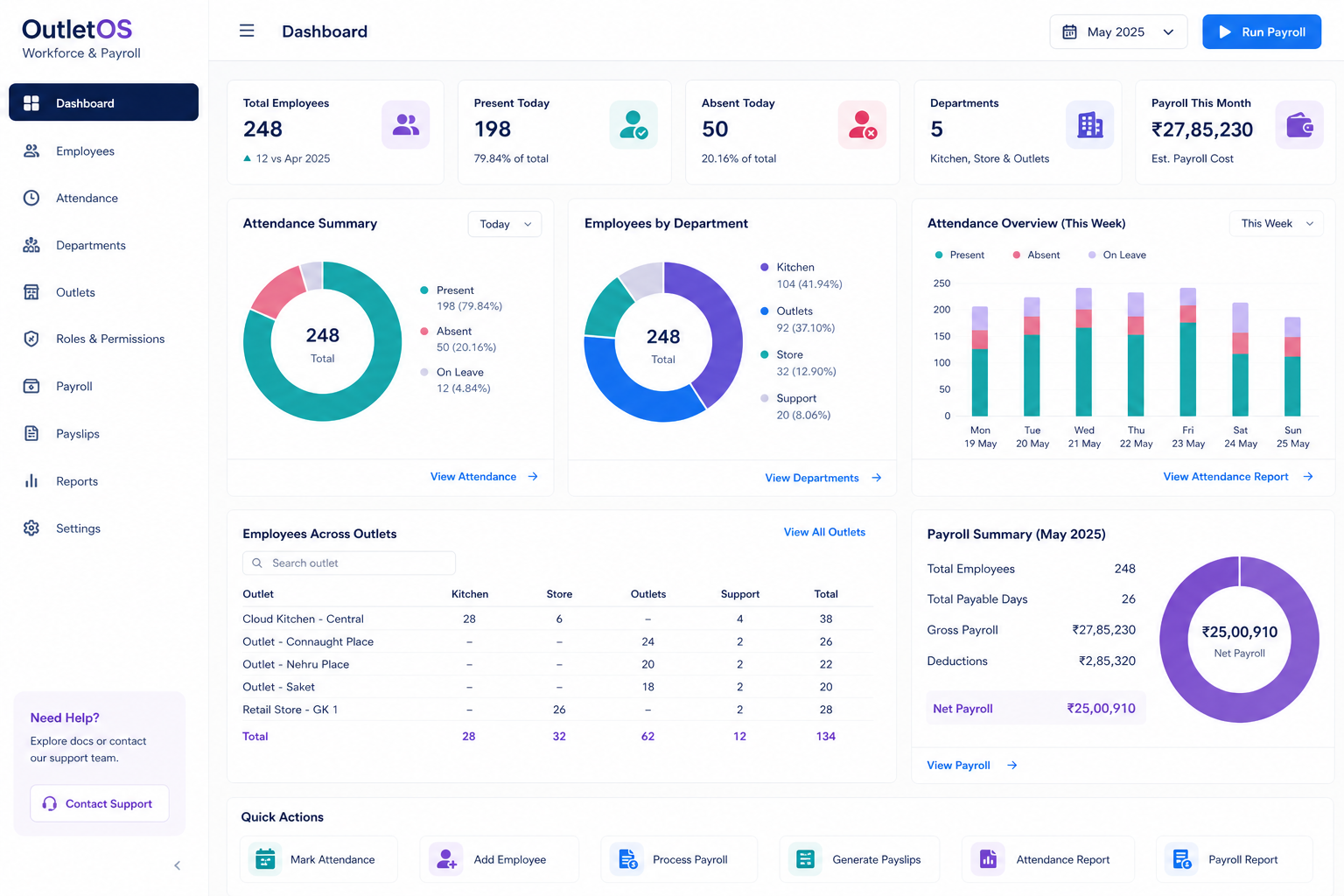1344x896 pixels.
Task: Click the Process Payroll document icon
Action: coord(627,859)
